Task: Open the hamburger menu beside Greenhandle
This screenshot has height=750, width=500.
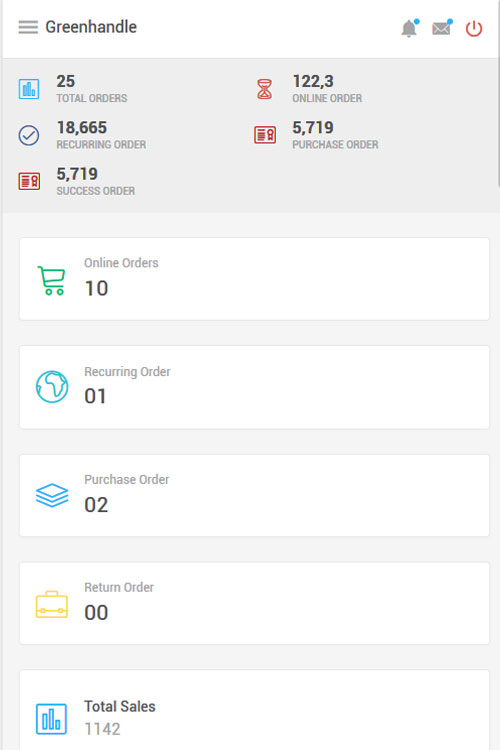Action: [28, 27]
